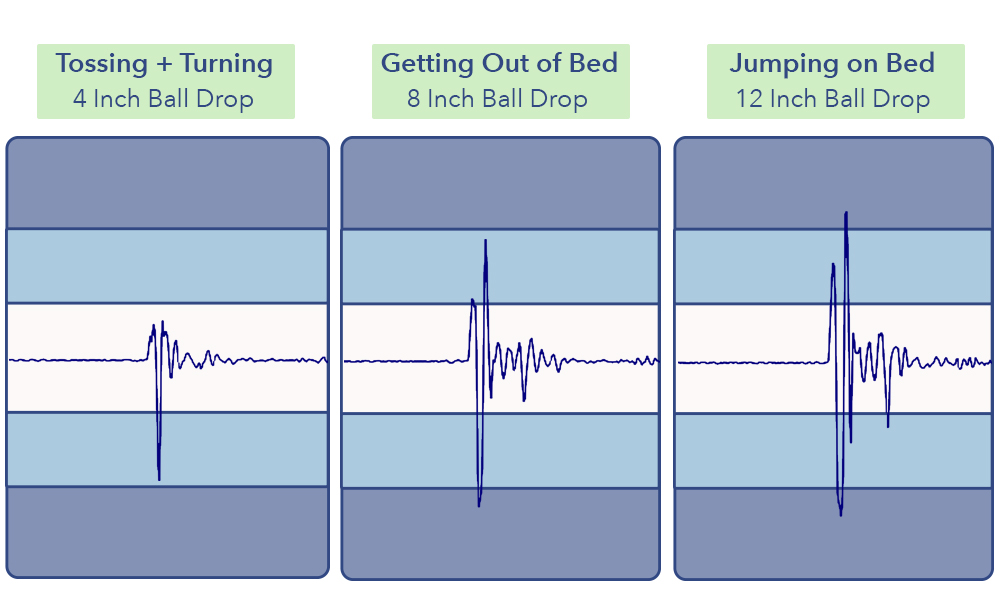Viewport: 1000px width, 607px height.
Task: Click tallest waveform peak in Jumping on Bed chart
Action: point(846,214)
